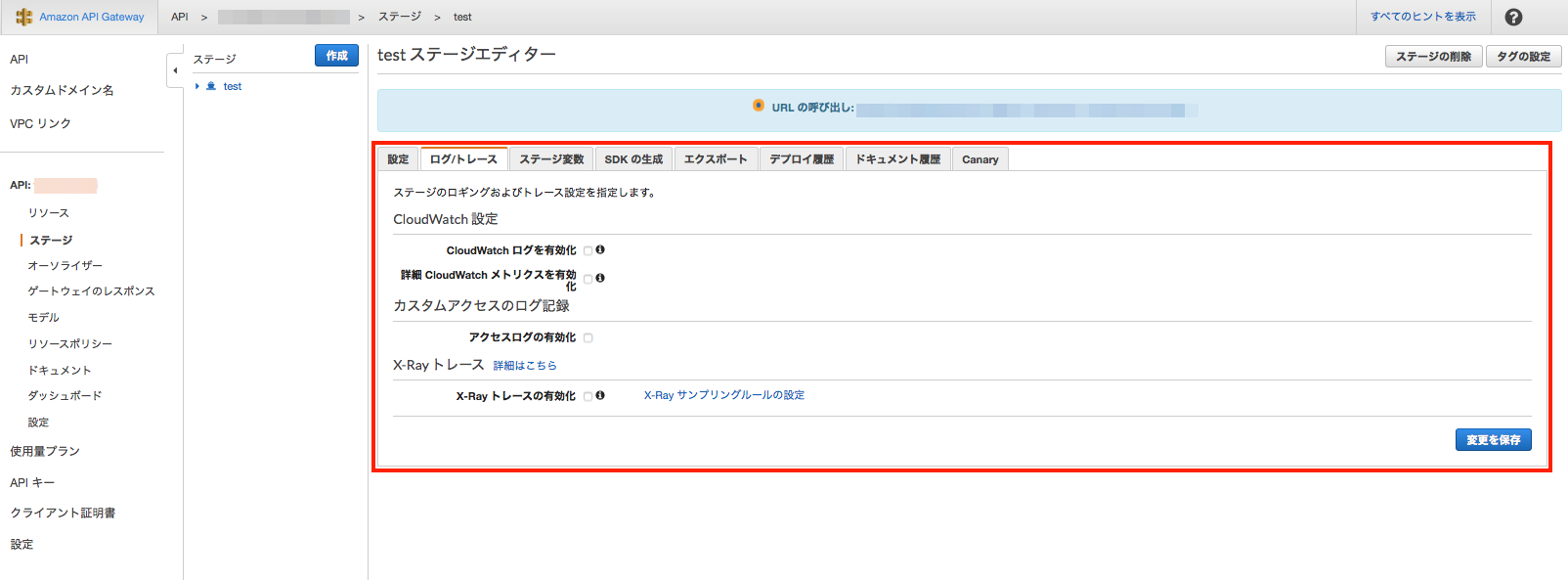Open ダッシュボード in the sidebar
Screen dimensions: 1568x580
[65, 396]
